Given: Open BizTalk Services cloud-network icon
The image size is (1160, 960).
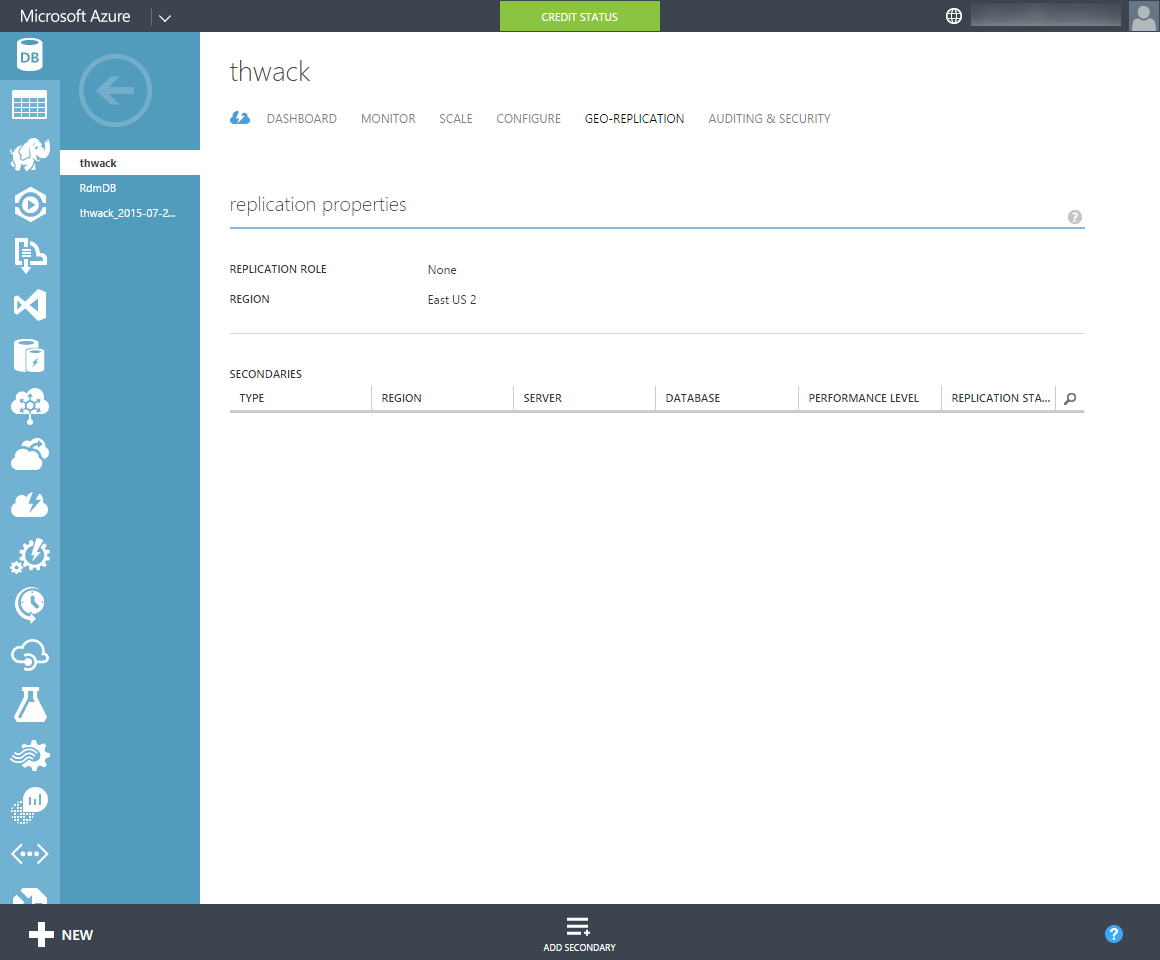Looking at the screenshot, I should tap(30, 406).
